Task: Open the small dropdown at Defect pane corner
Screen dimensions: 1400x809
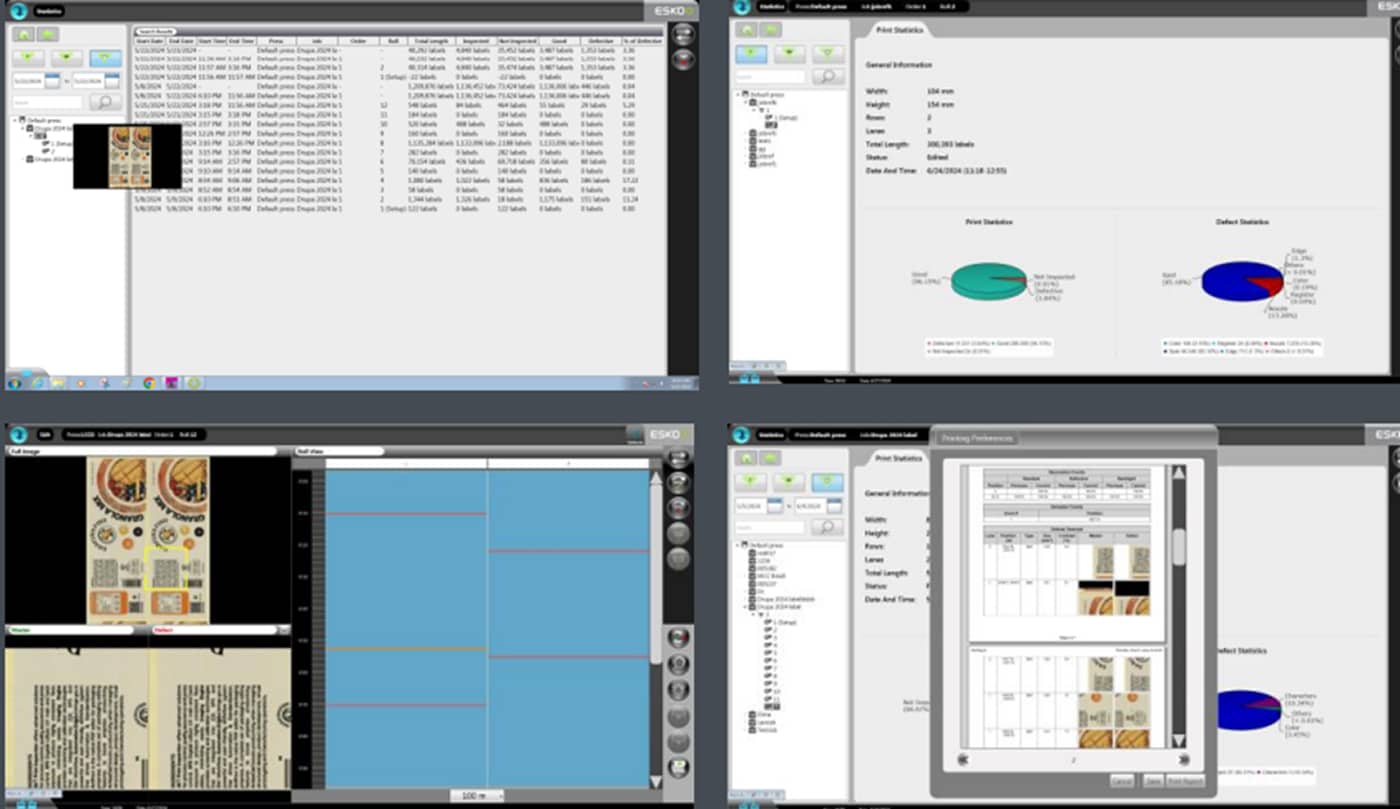Action: pos(284,631)
